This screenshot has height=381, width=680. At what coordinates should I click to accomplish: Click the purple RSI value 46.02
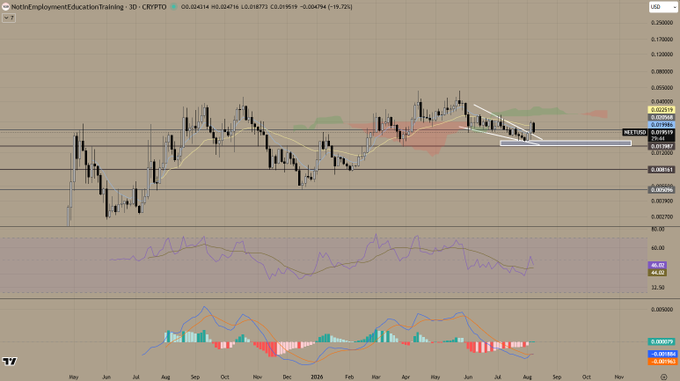(657, 265)
